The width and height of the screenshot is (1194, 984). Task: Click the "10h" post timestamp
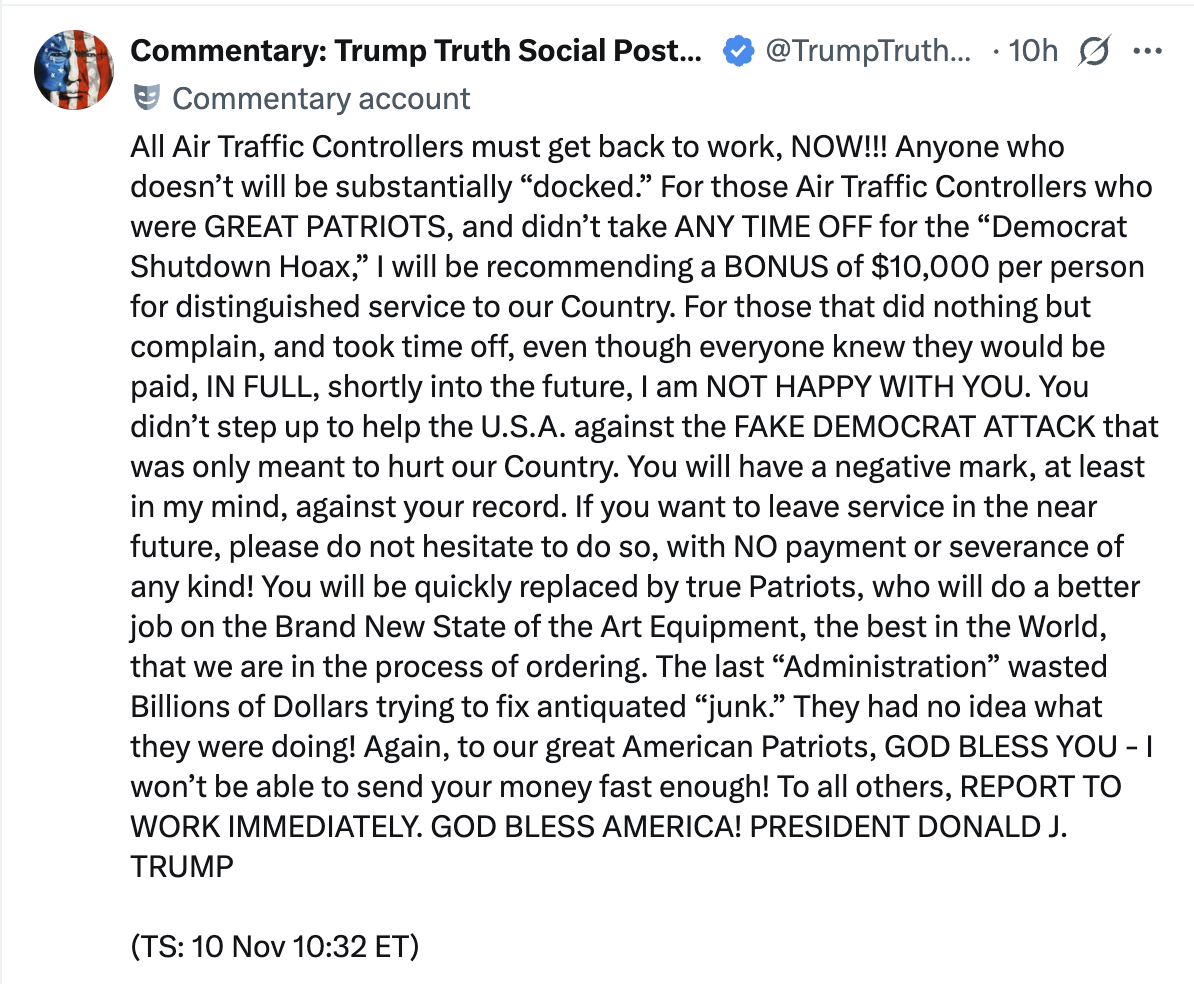pyautogui.click(x=1033, y=50)
